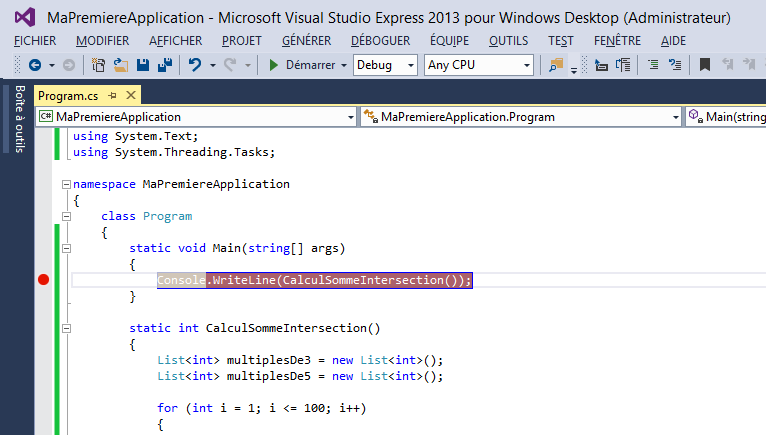Open the Démarrer dropdown arrow
766x435 pixels.
344,65
